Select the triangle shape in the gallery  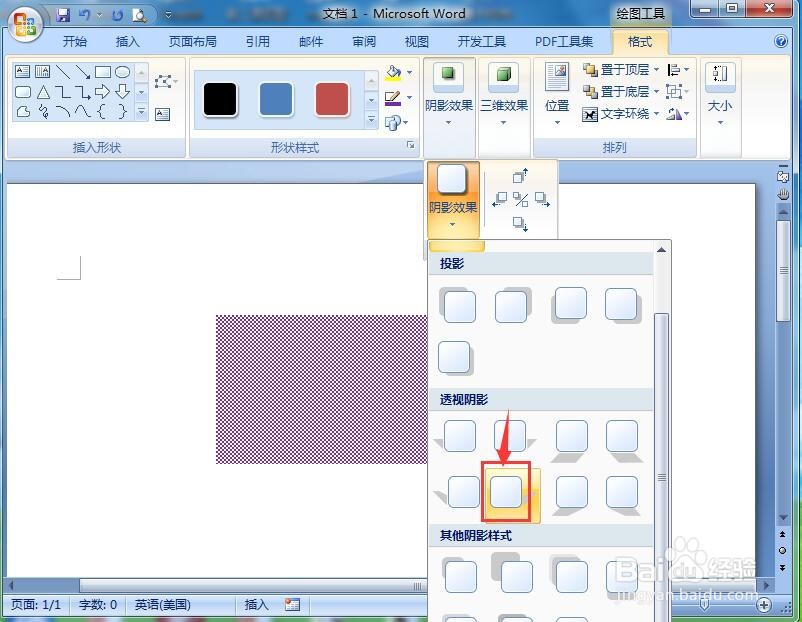pos(43,92)
